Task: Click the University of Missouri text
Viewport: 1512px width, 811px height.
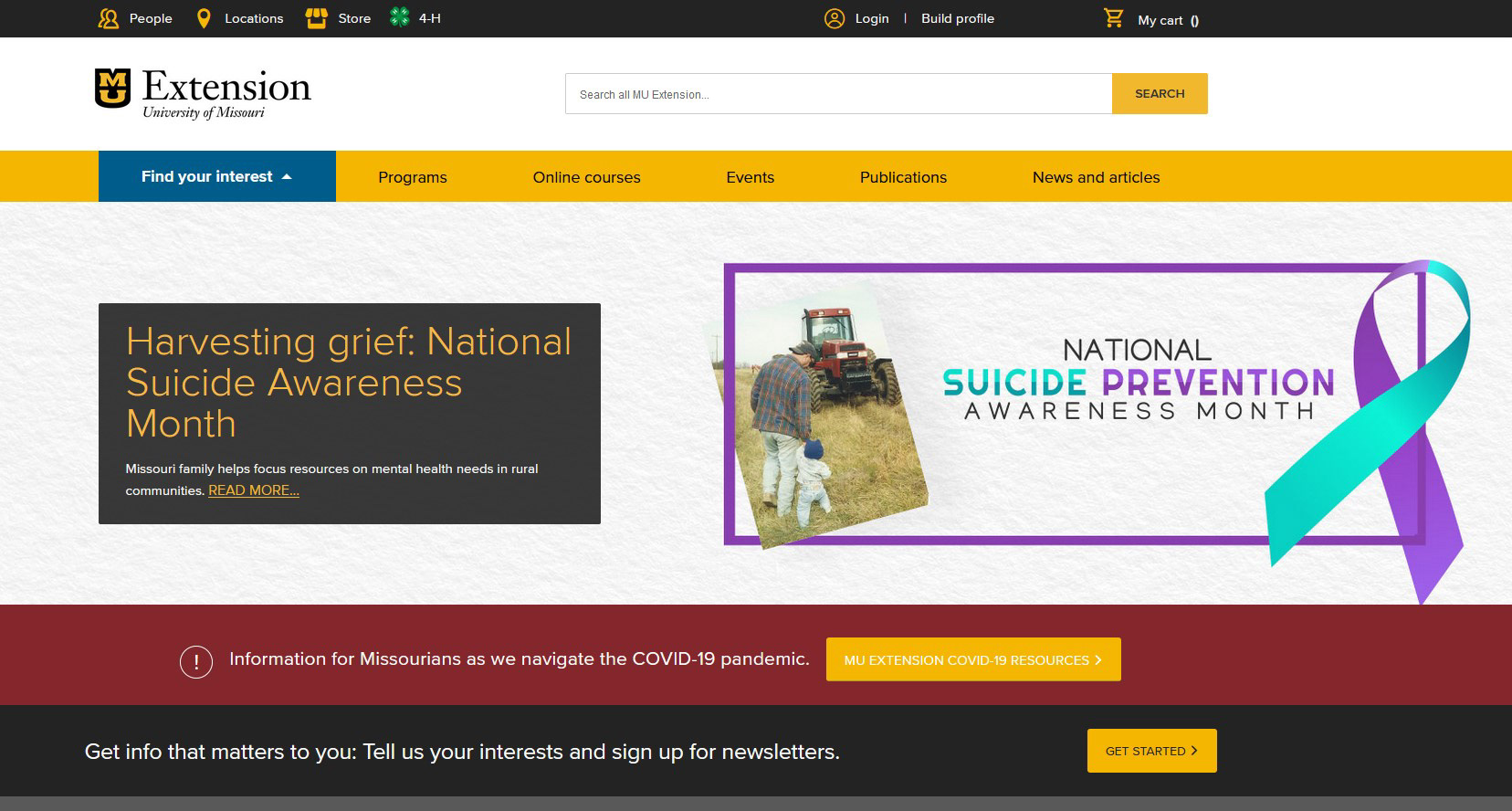Action: point(204,112)
